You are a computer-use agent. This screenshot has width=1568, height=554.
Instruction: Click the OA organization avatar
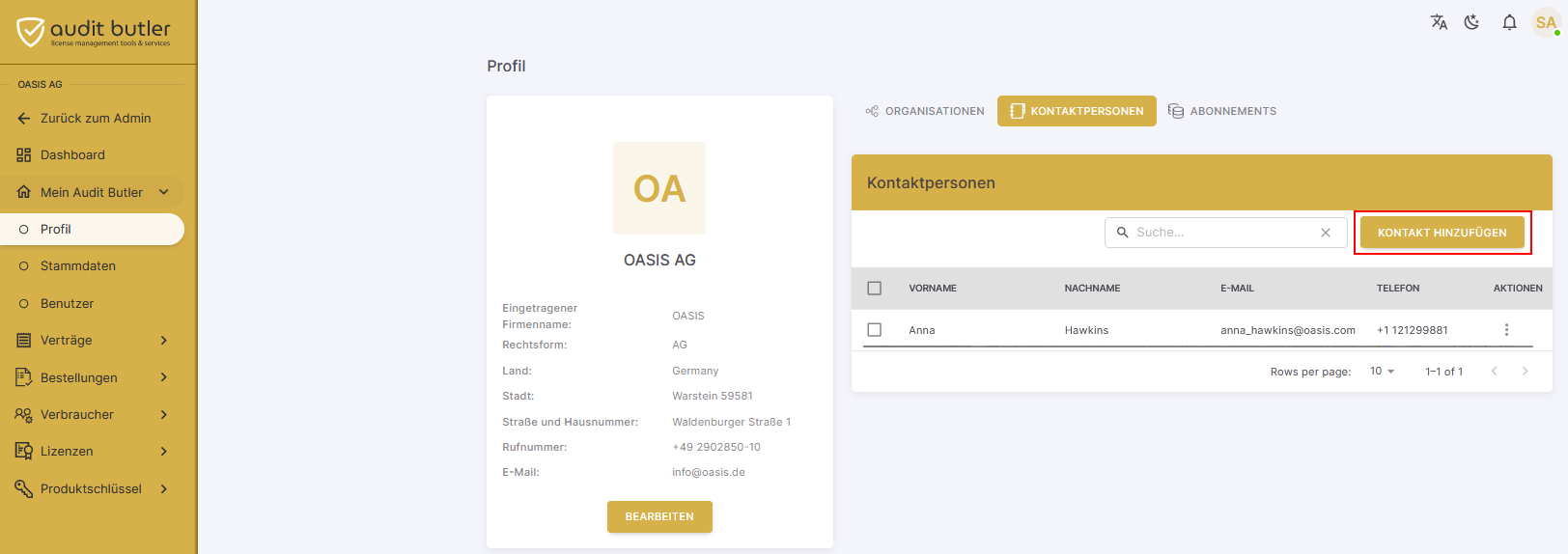click(x=659, y=188)
